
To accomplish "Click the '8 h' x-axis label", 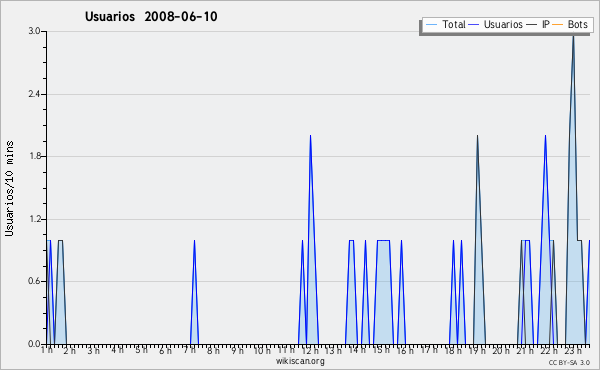I will (213, 350).
